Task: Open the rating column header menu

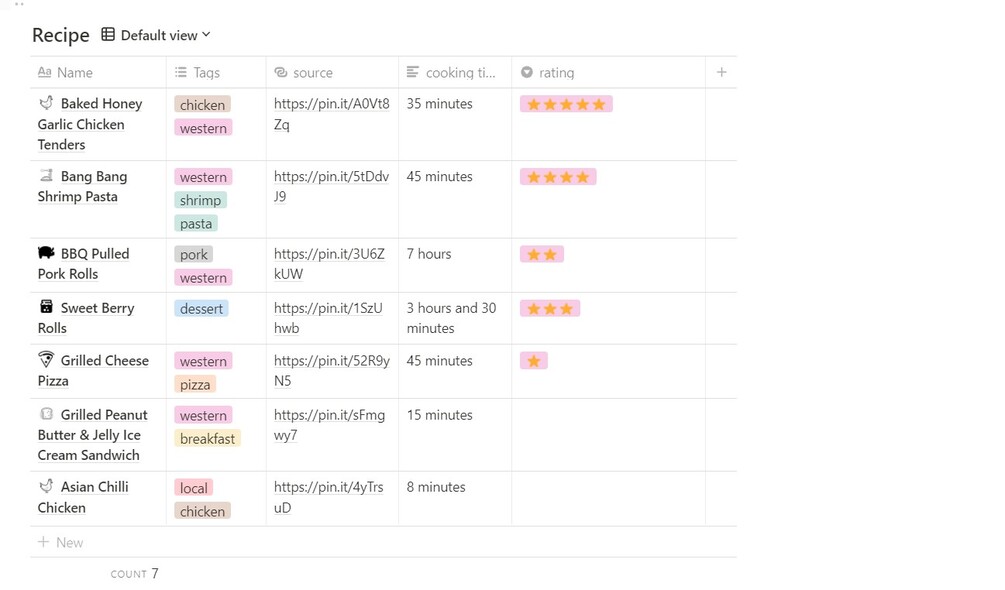Action: [556, 73]
